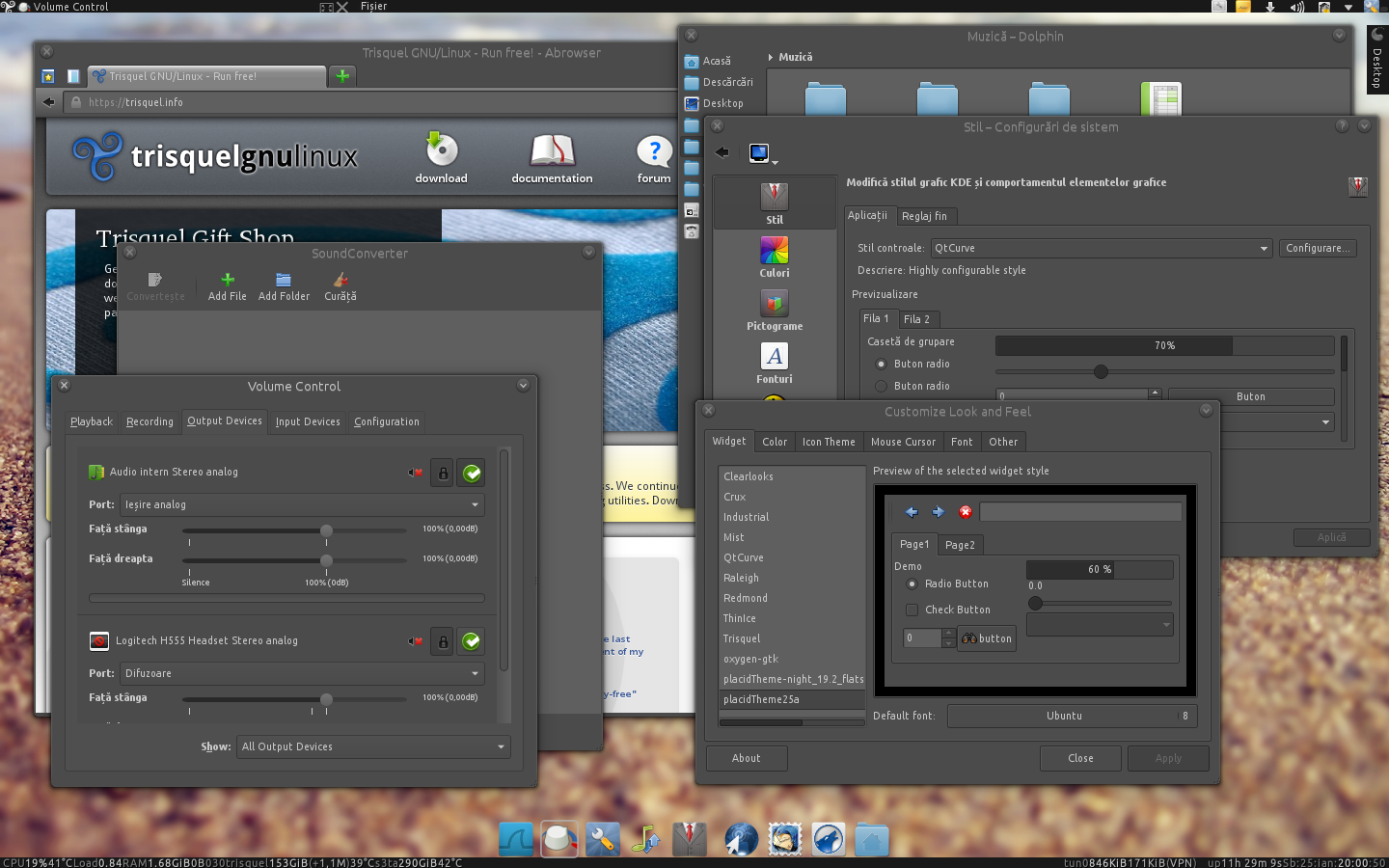Set Audio intern Stereo analog as fallback
This screenshot has width=1389, height=868.
pos(472,473)
